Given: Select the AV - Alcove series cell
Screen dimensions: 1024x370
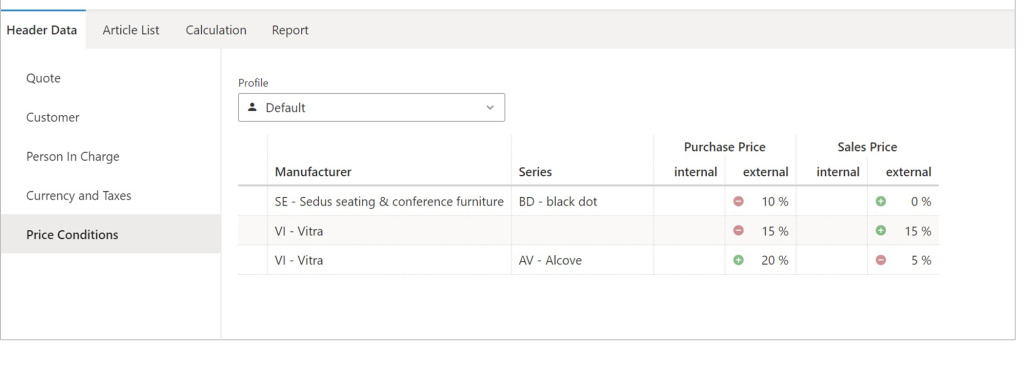Looking at the screenshot, I should [x=583, y=260].
